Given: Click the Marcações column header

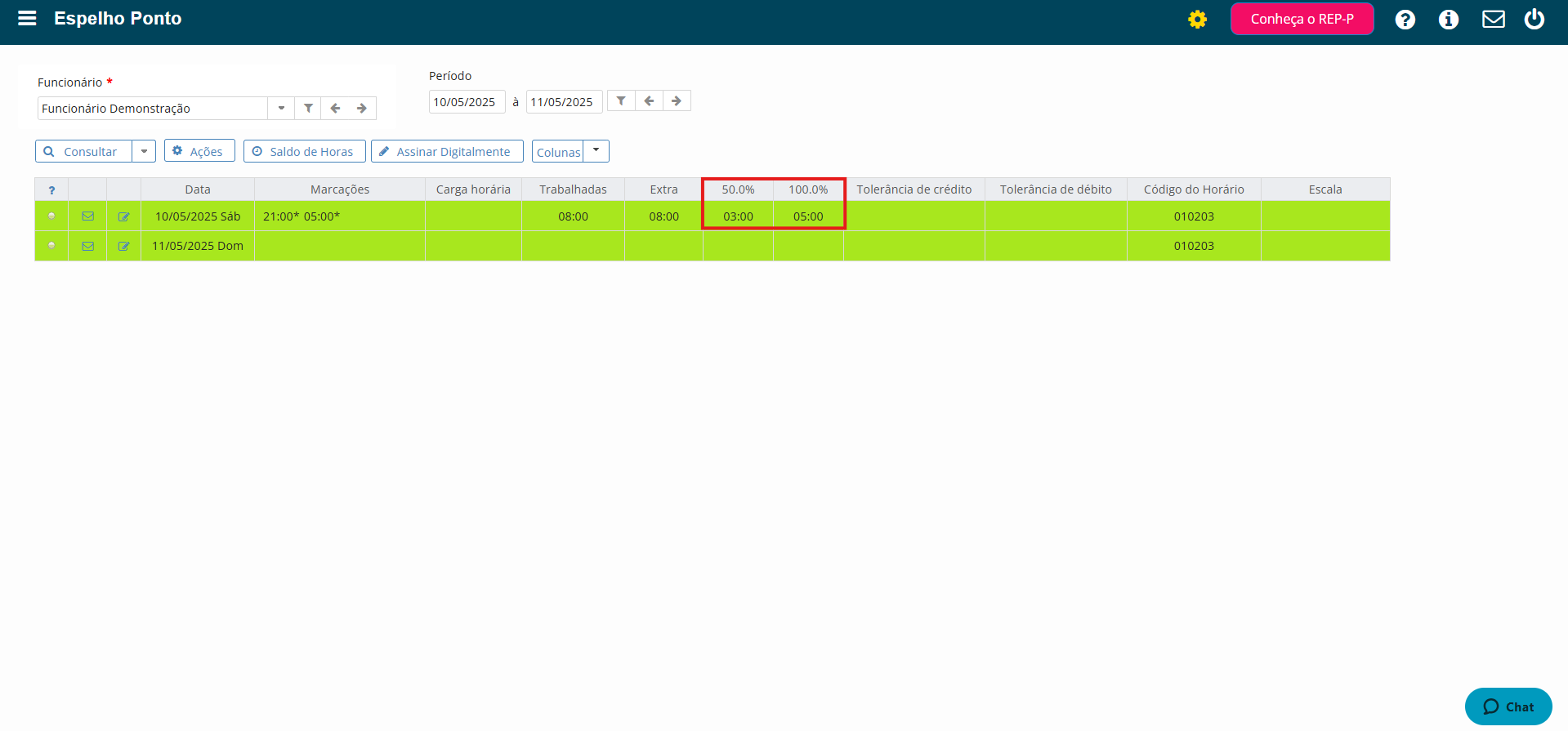Looking at the screenshot, I should tap(340, 189).
